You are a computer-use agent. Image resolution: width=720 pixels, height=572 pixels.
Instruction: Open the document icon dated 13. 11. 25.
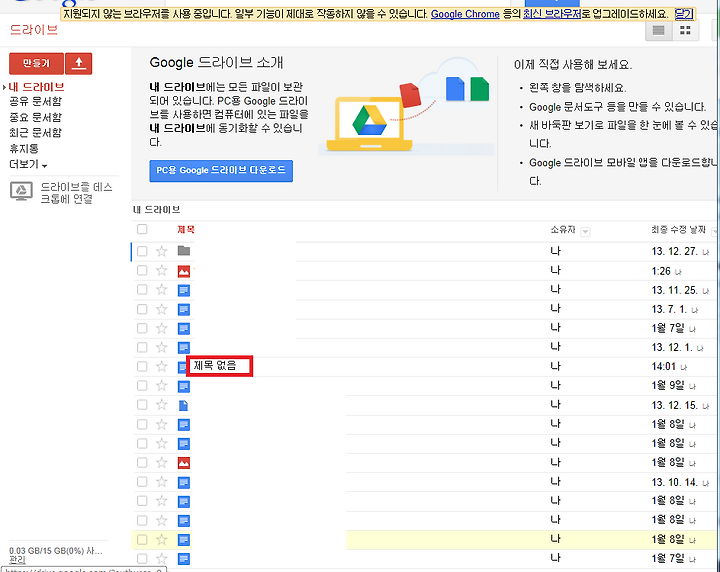184,290
